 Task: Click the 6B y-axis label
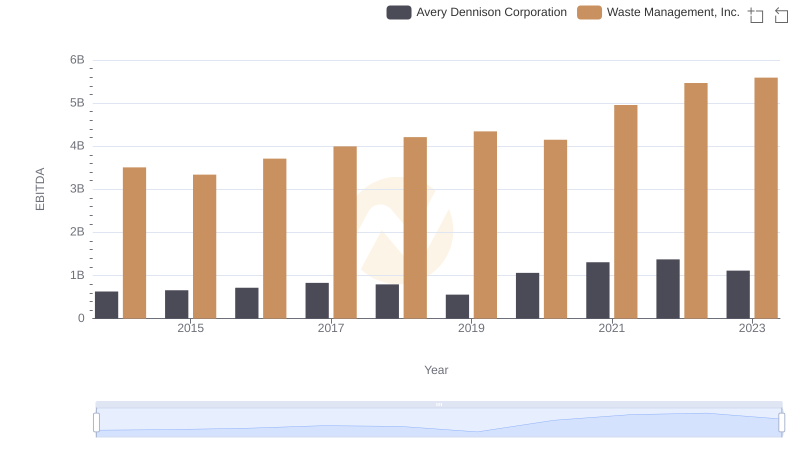(x=77, y=60)
